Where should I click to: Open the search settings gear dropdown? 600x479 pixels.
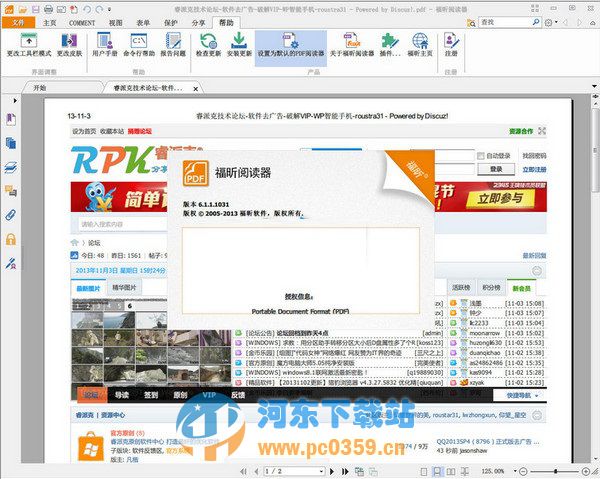551,23
